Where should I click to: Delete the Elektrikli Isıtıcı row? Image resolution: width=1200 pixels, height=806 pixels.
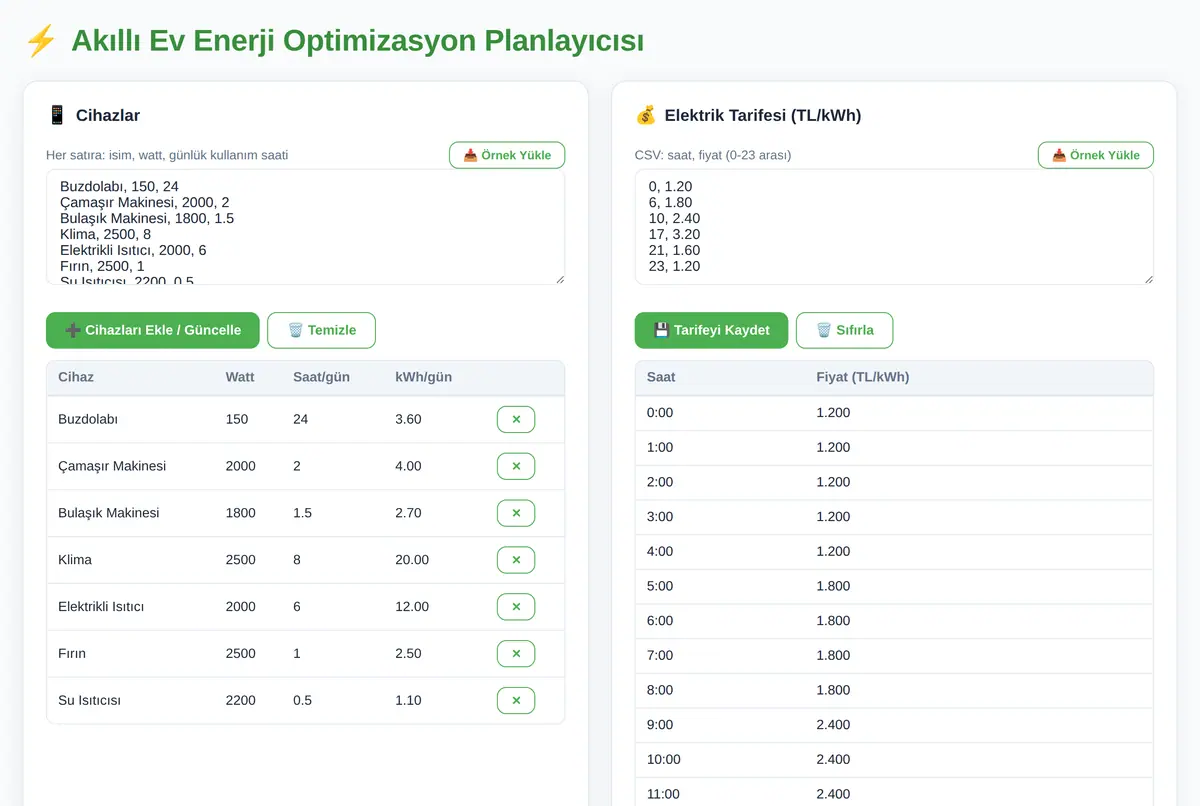tap(516, 607)
